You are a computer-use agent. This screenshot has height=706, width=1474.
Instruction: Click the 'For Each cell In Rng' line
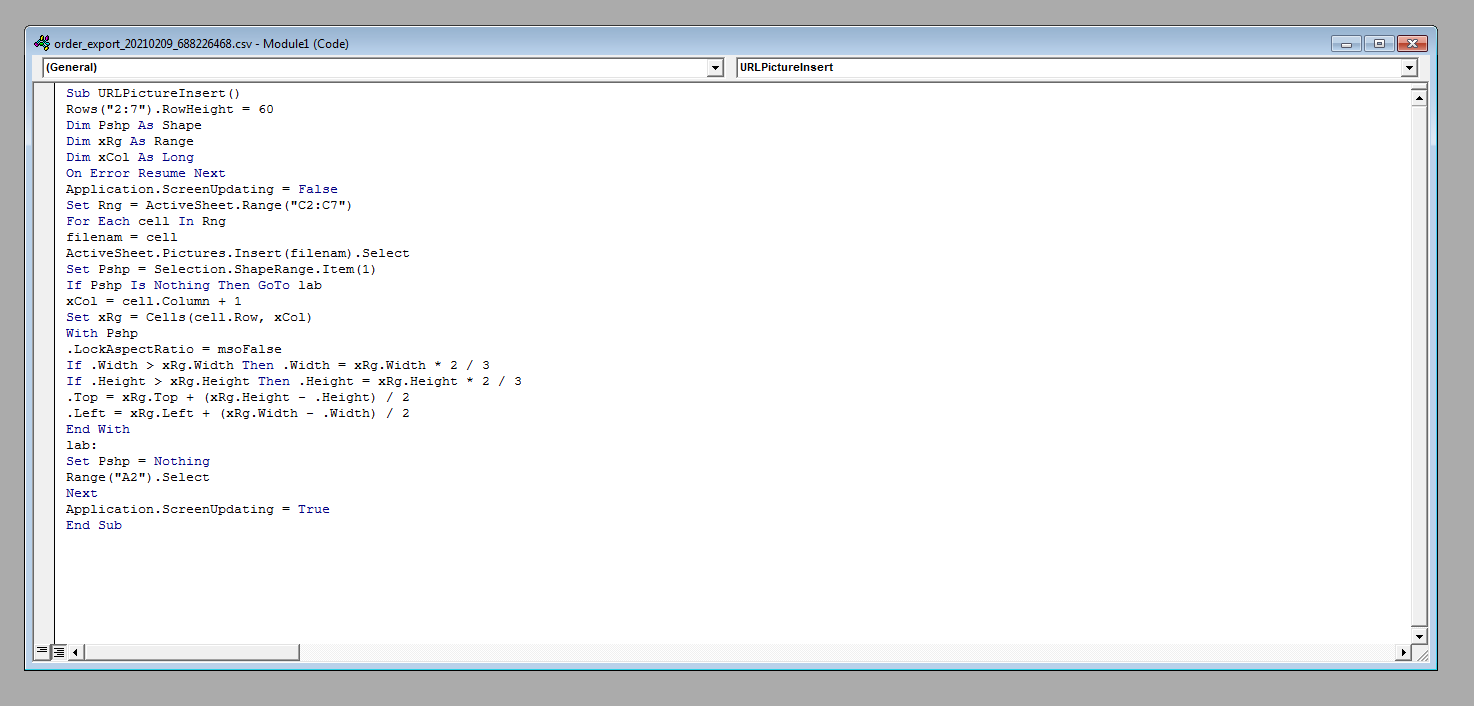[146, 221]
